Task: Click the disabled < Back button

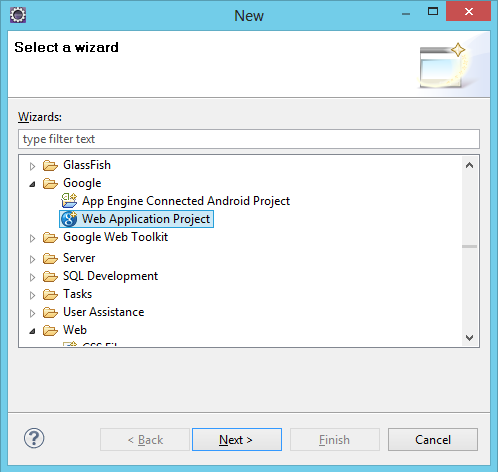Action: click(145, 440)
